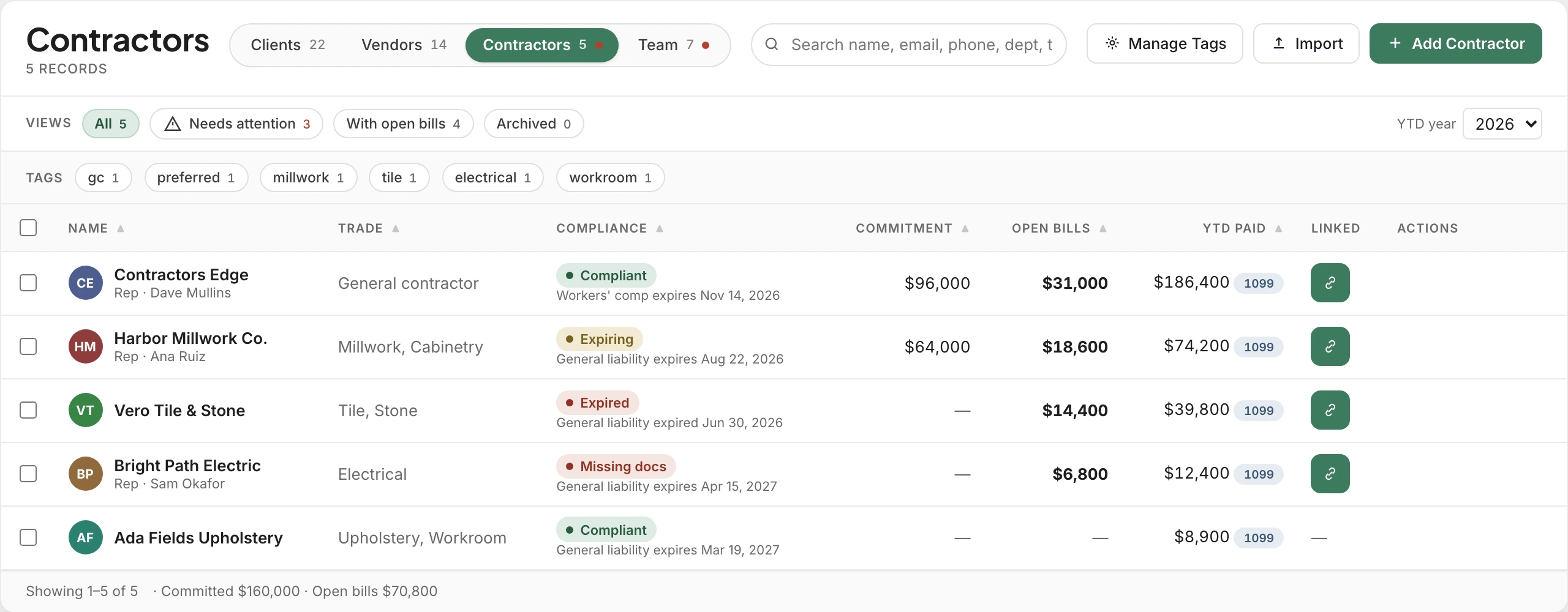Sort by the Open Bills column
The image size is (1568, 612).
point(1059,228)
